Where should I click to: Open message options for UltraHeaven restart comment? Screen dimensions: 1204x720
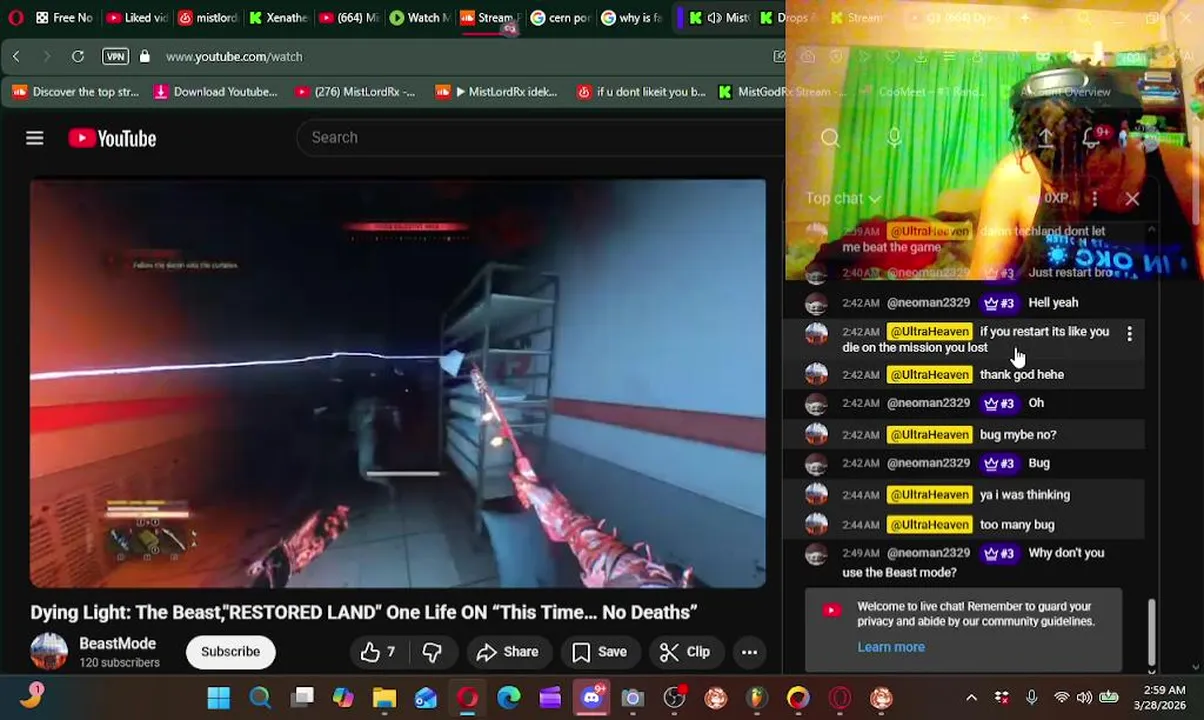pos(1129,334)
